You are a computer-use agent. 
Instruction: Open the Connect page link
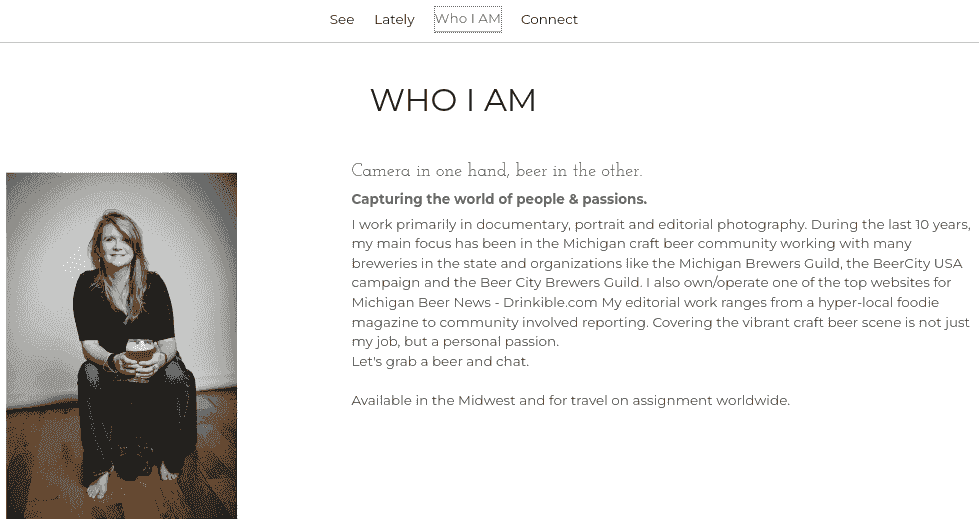click(x=549, y=19)
